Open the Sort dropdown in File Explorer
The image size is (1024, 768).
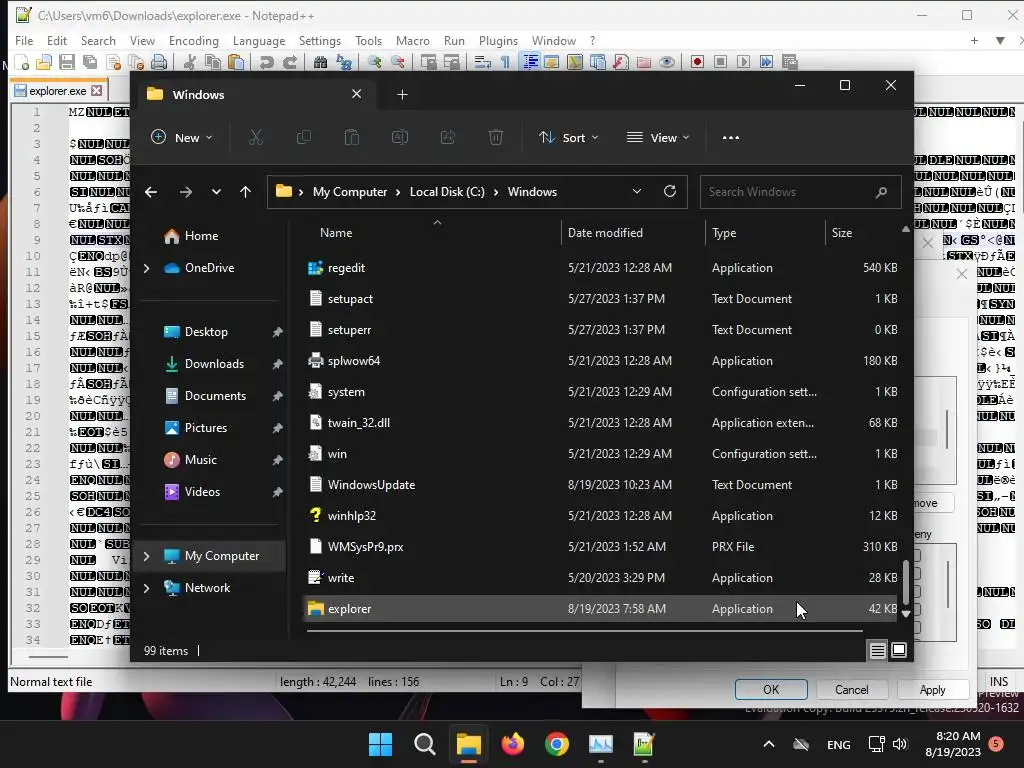[568, 138]
